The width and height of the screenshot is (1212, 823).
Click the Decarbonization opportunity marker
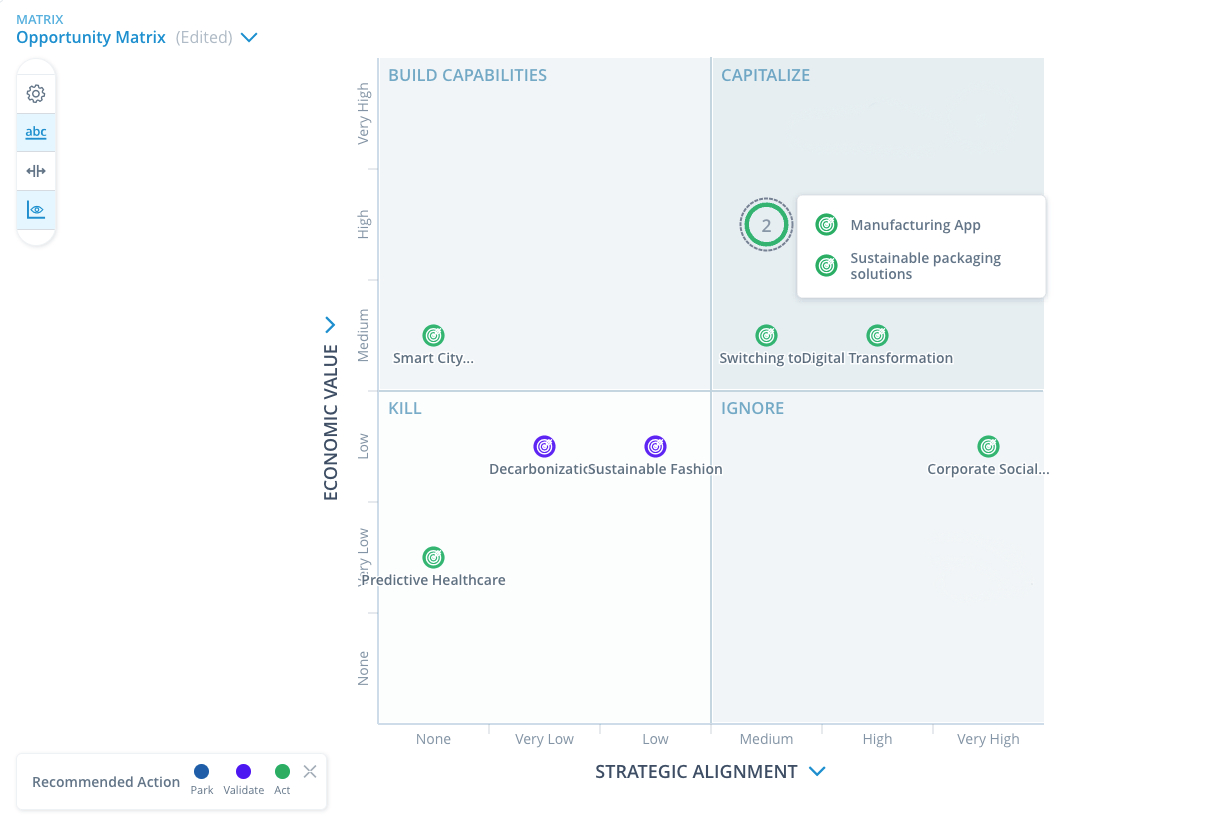click(544, 446)
